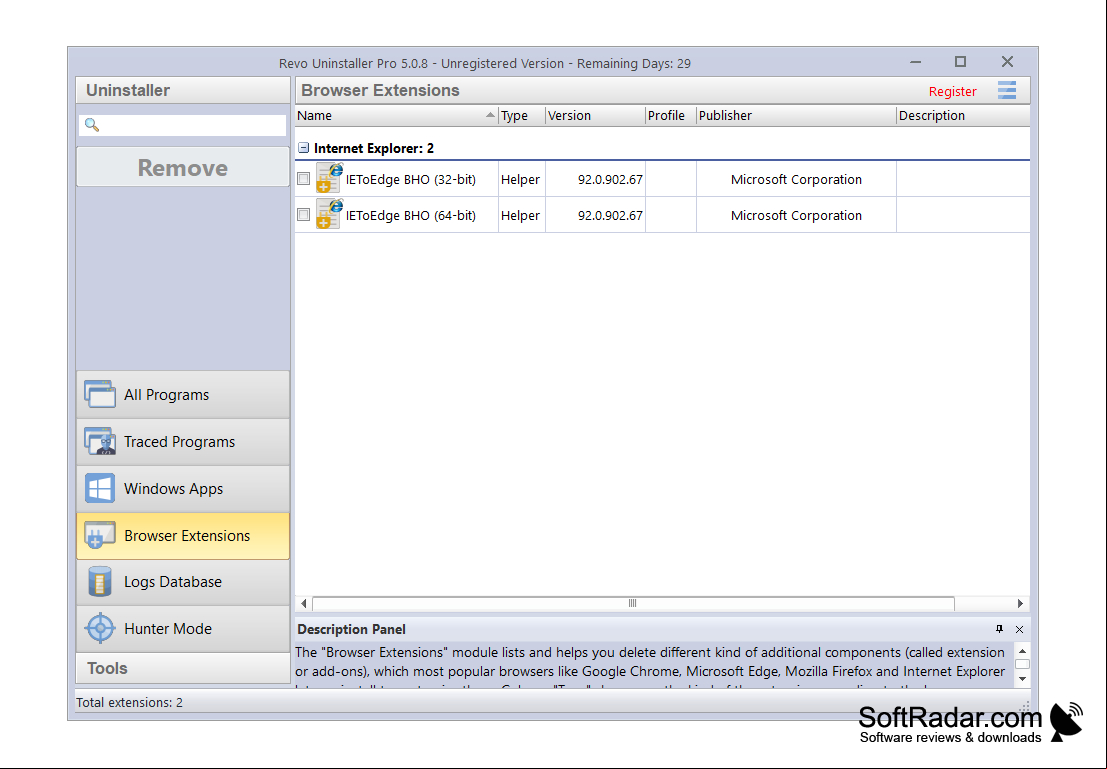Collapse the Internet Explorer group
1107x769 pixels.
[x=304, y=148]
